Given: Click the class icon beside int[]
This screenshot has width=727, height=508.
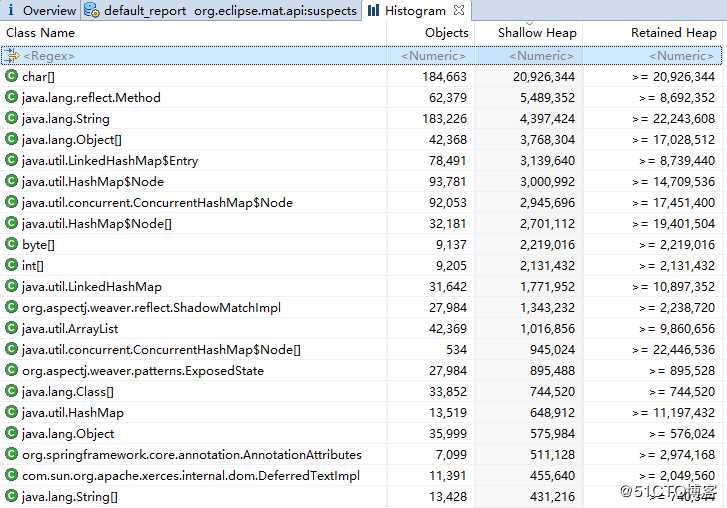Looking at the screenshot, I should click(11, 265).
